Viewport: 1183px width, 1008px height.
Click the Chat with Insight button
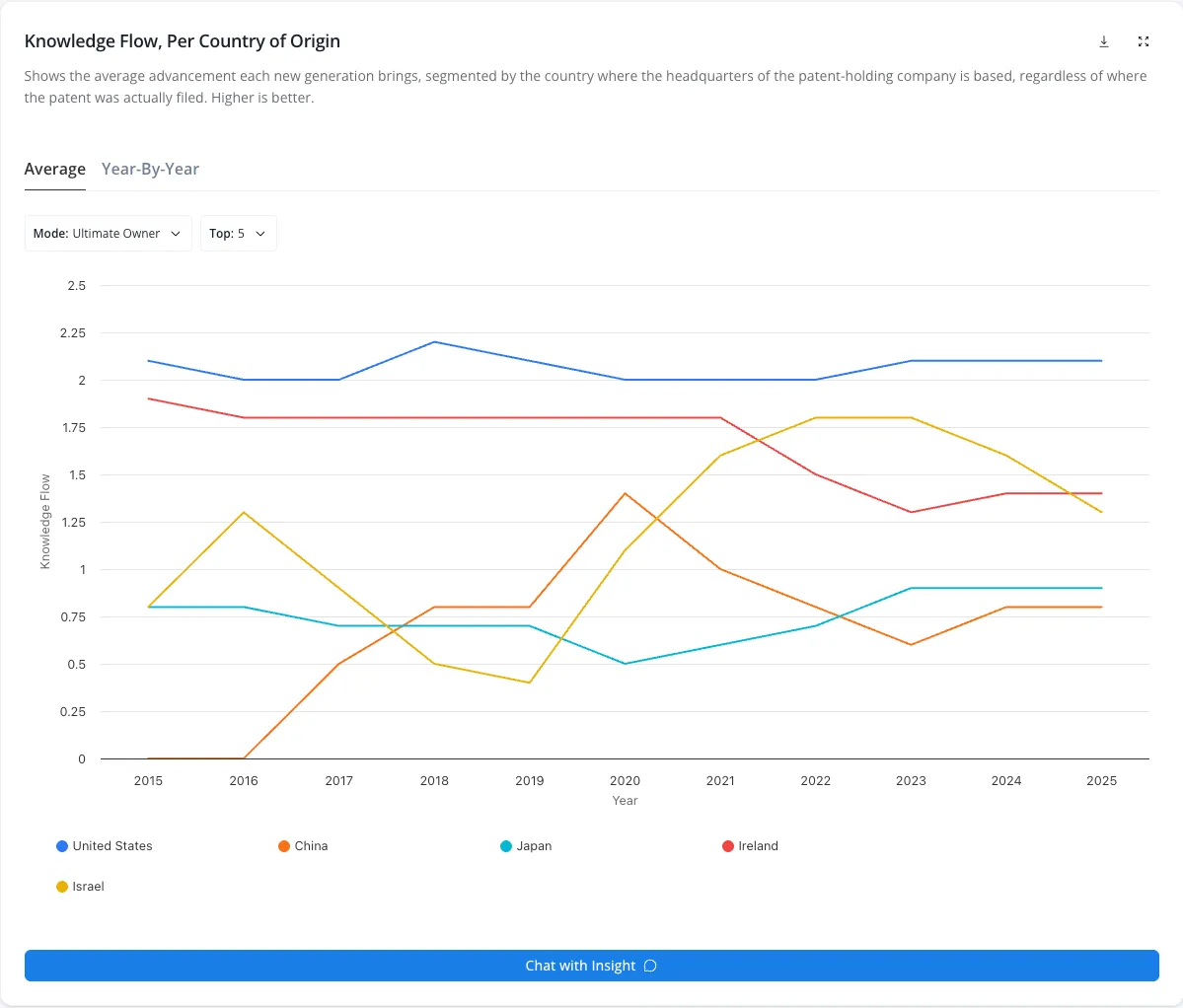[592, 966]
